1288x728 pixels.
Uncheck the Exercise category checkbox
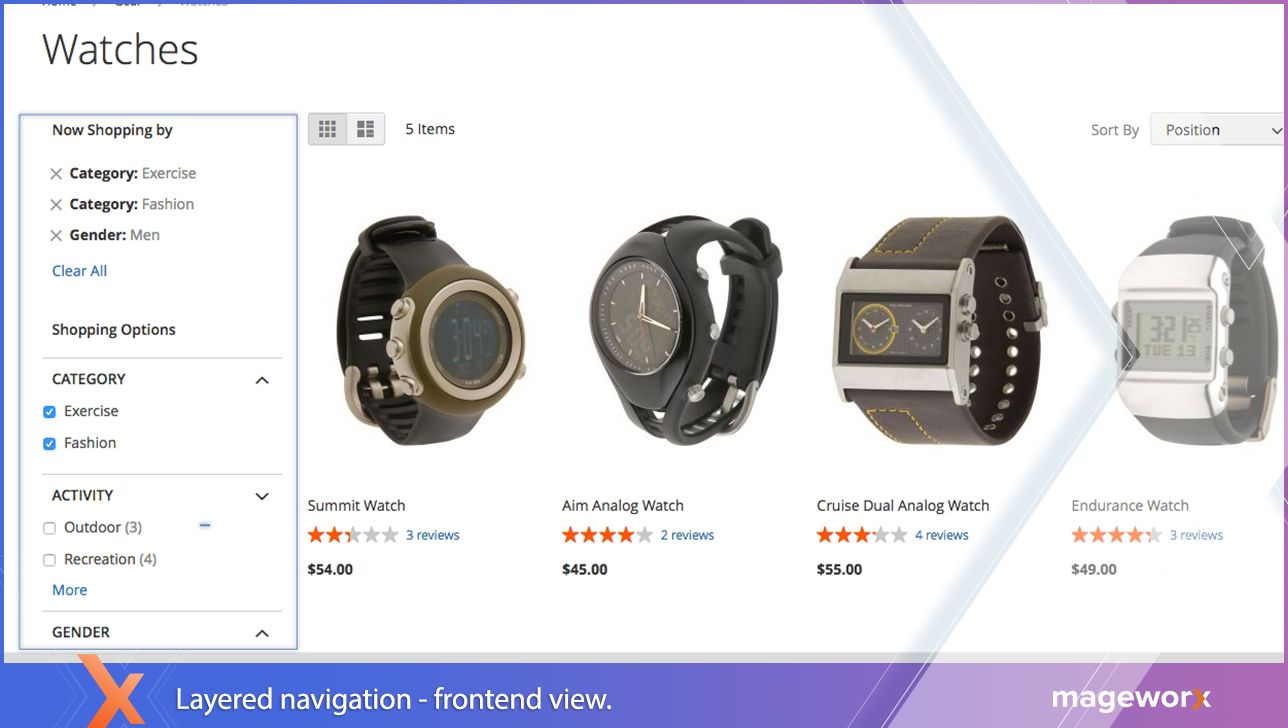coord(49,412)
